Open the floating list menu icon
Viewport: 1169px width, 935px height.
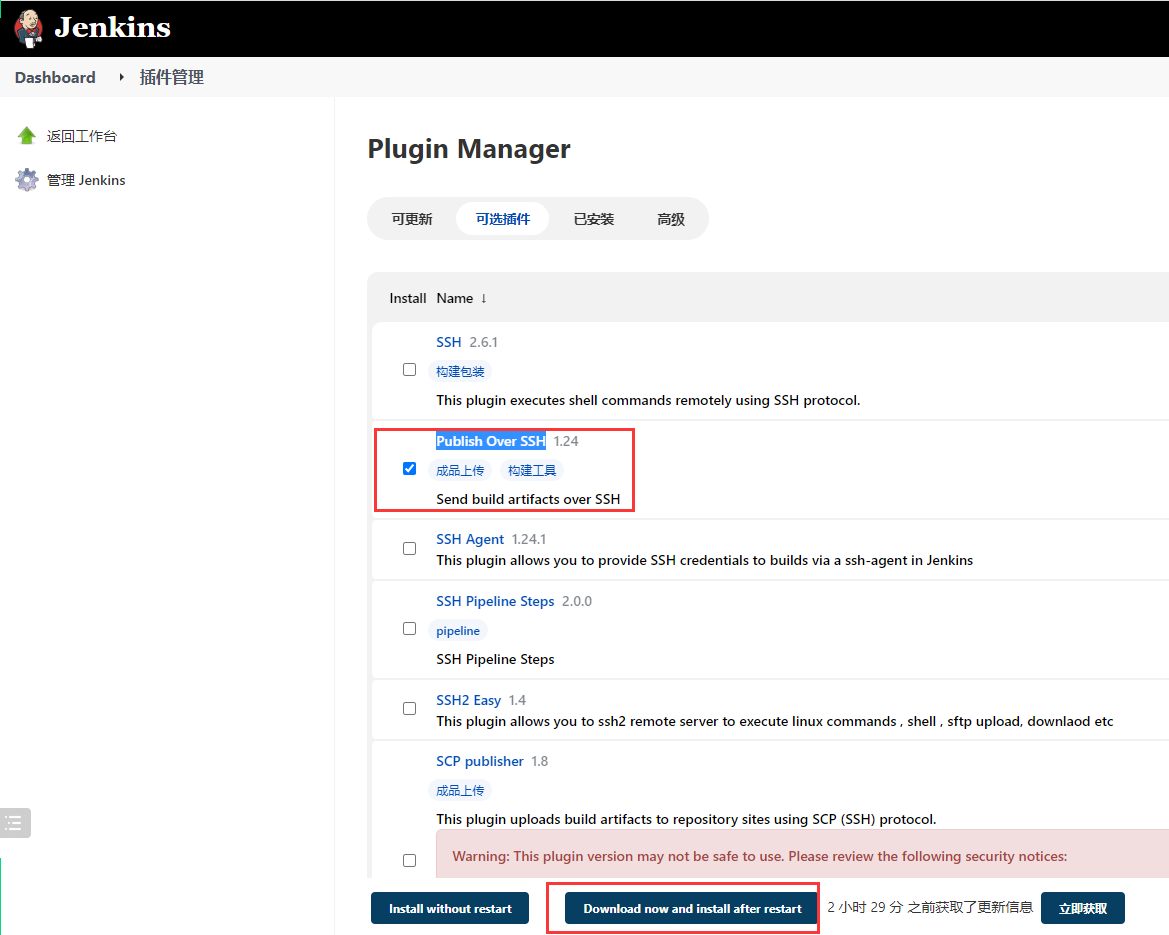[15, 823]
